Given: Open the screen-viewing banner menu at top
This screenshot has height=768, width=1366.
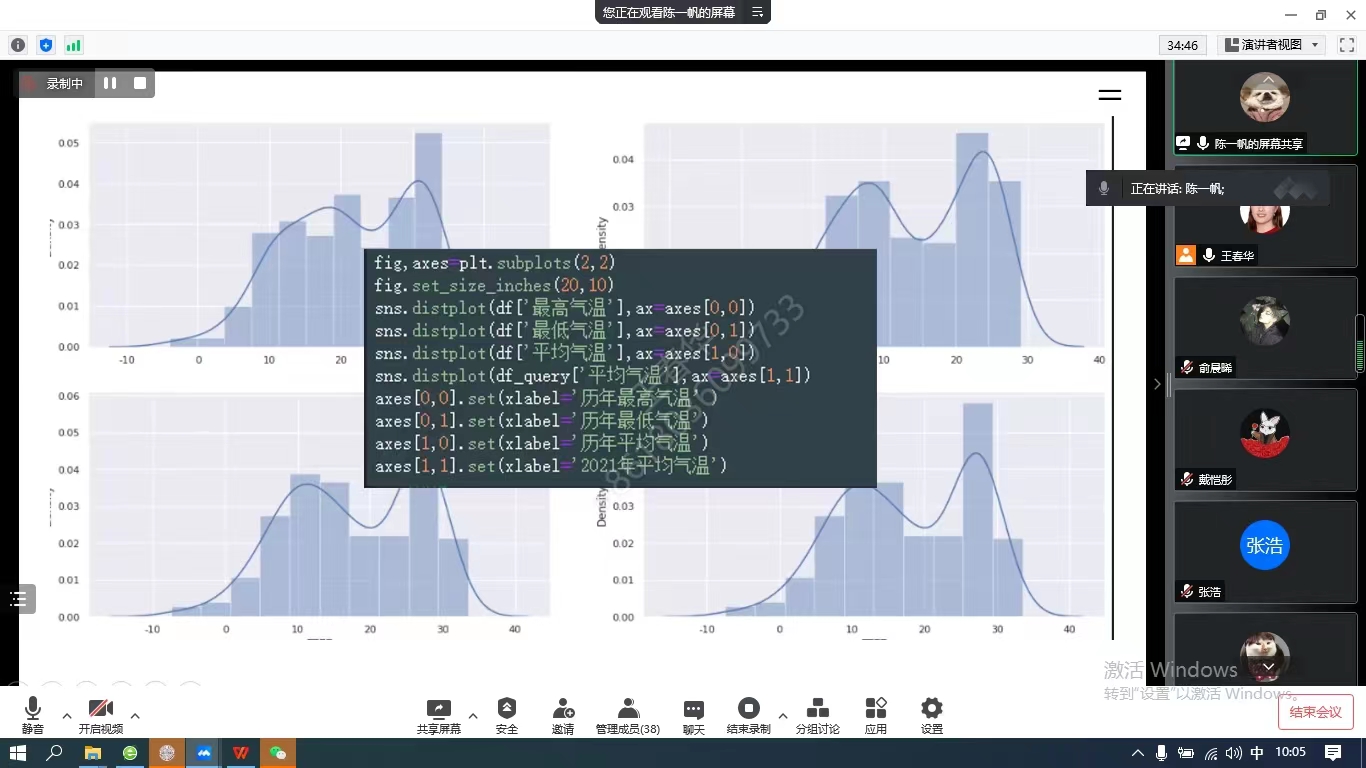Looking at the screenshot, I should (x=757, y=13).
